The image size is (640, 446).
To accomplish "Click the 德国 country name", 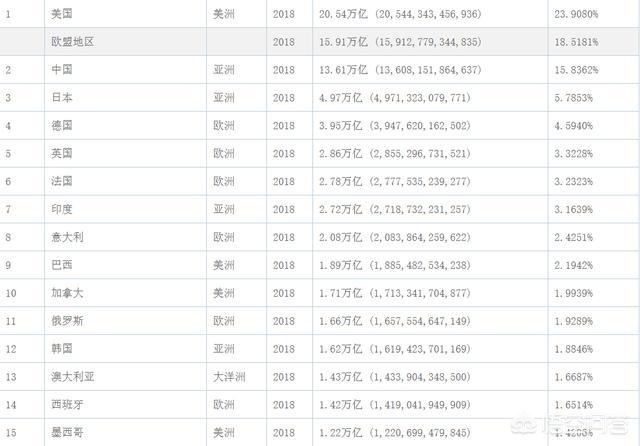I will [62, 125].
